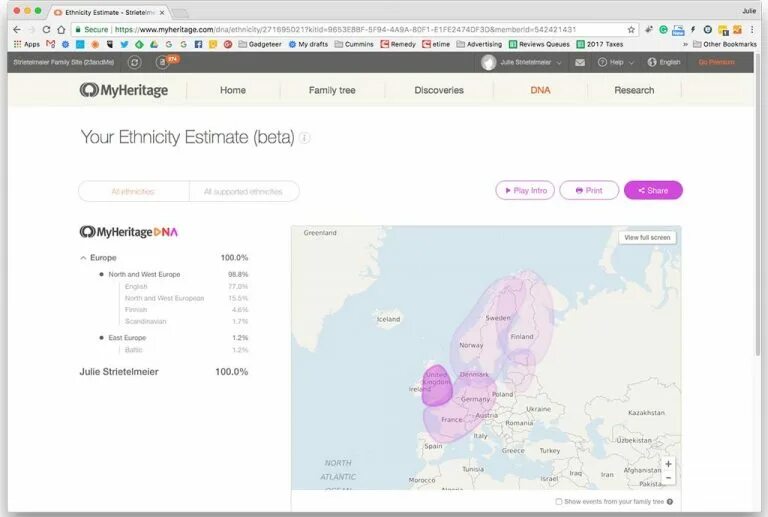This screenshot has height=517, width=768.
Task: Click Julie Strietelmeier's profile avatar
Action: (x=488, y=62)
